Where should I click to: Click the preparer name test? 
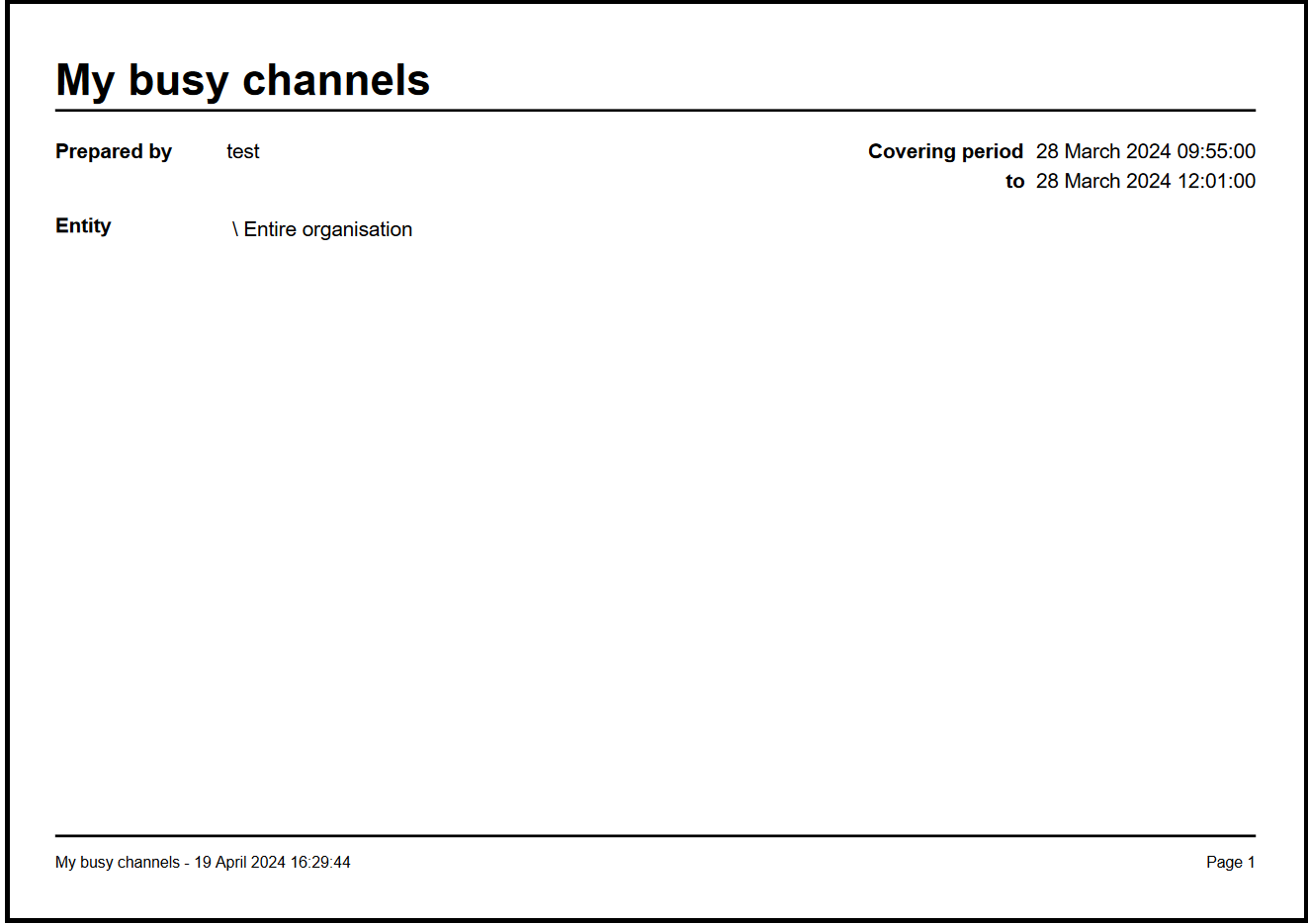(243, 151)
